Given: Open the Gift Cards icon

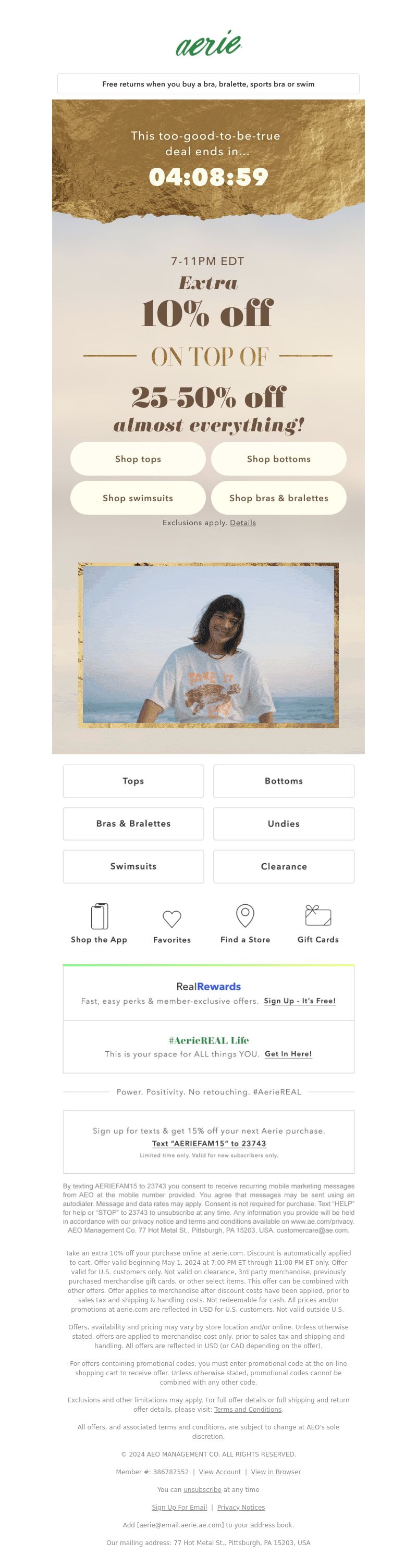Looking at the screenshot, I should point(318,915).
